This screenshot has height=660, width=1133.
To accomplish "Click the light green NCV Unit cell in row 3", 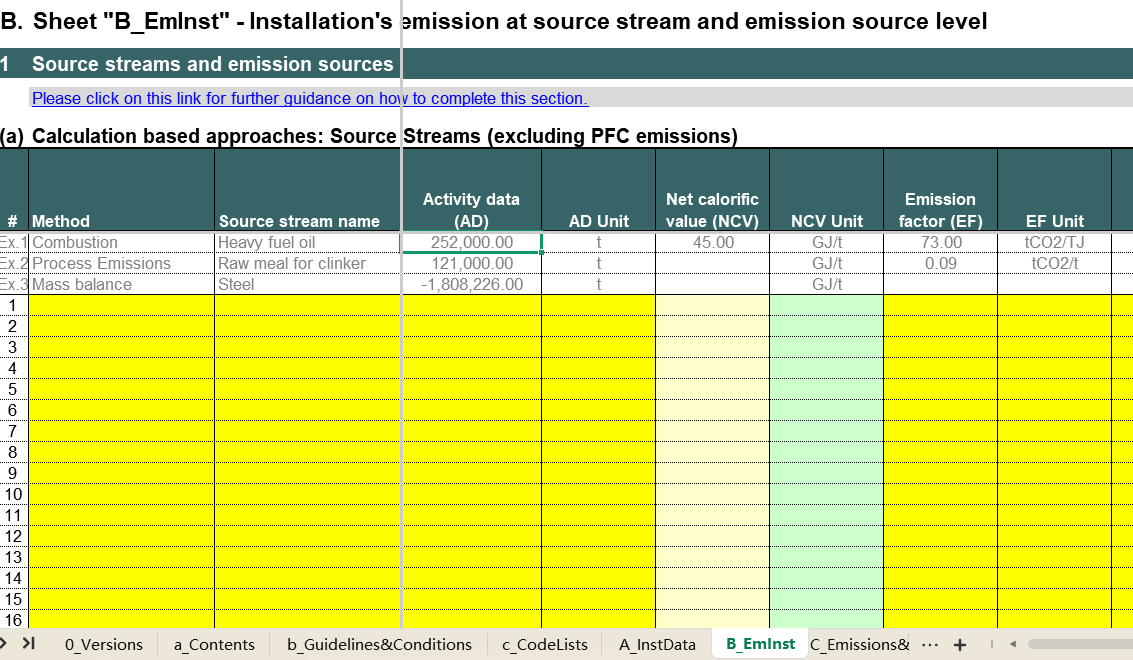I will (x=826, y=347).
